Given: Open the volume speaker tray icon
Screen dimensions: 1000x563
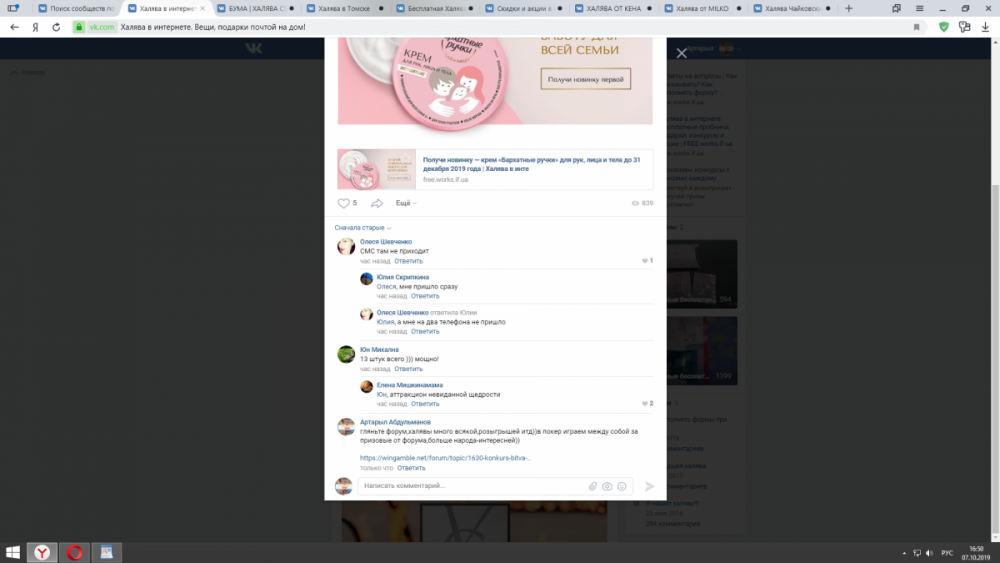Looking at the screenshot, I should click(929, 553).
